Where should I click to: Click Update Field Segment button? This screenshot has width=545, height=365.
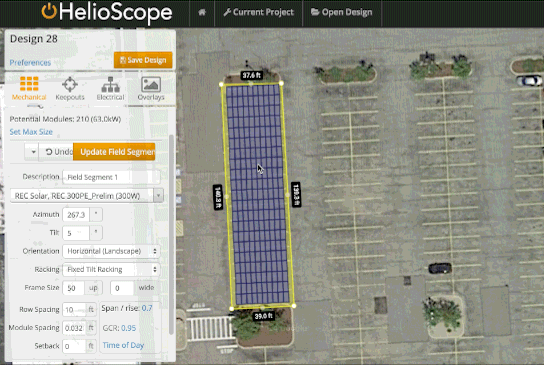pyautogui.click(x=114, y=152)
